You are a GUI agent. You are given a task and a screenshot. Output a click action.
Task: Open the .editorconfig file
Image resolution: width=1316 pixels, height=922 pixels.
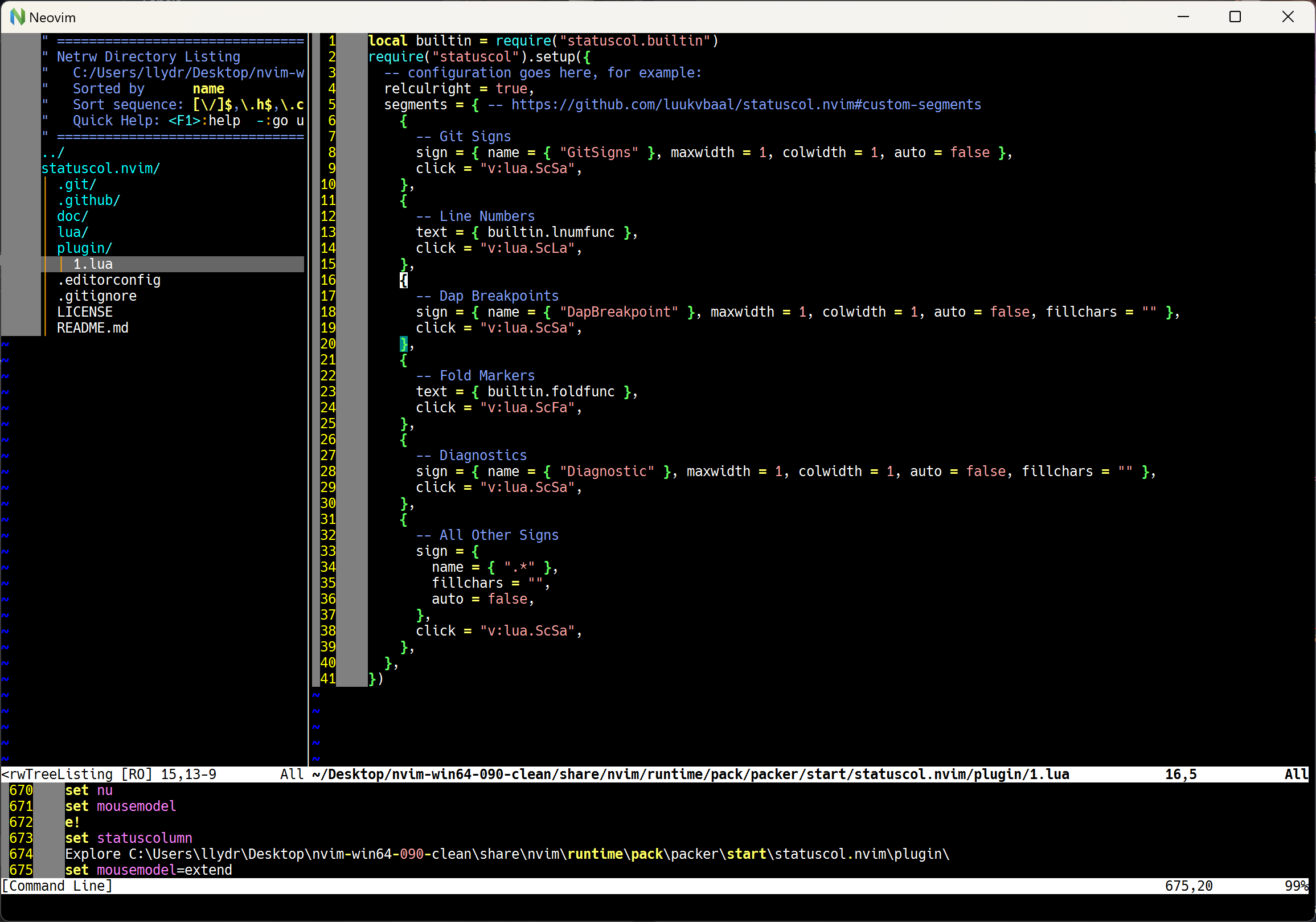pos(108,280)
